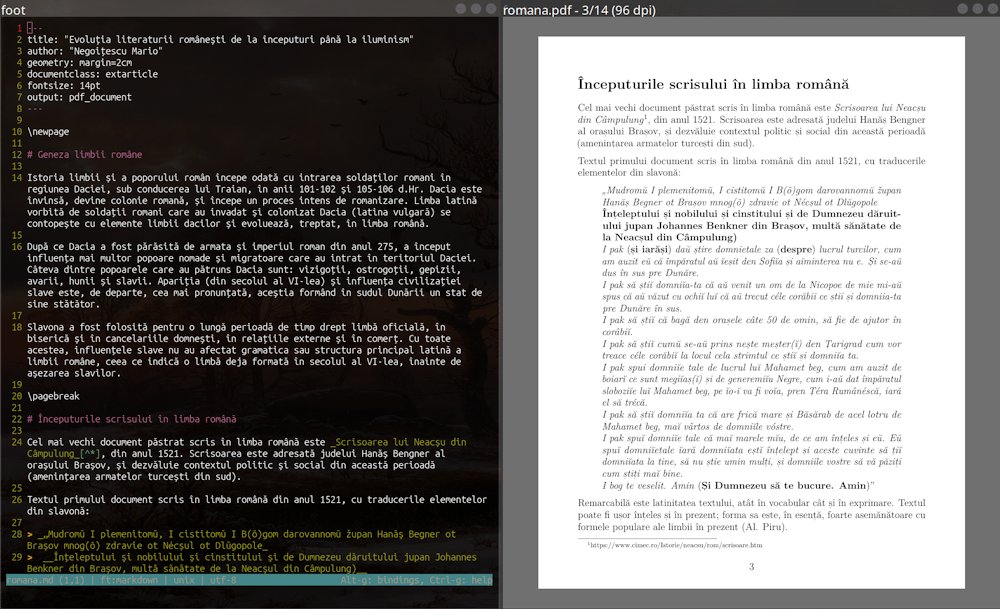
Task: Click the author line 'Negoițescu Mario' in the editor
Action: point(94,51)
